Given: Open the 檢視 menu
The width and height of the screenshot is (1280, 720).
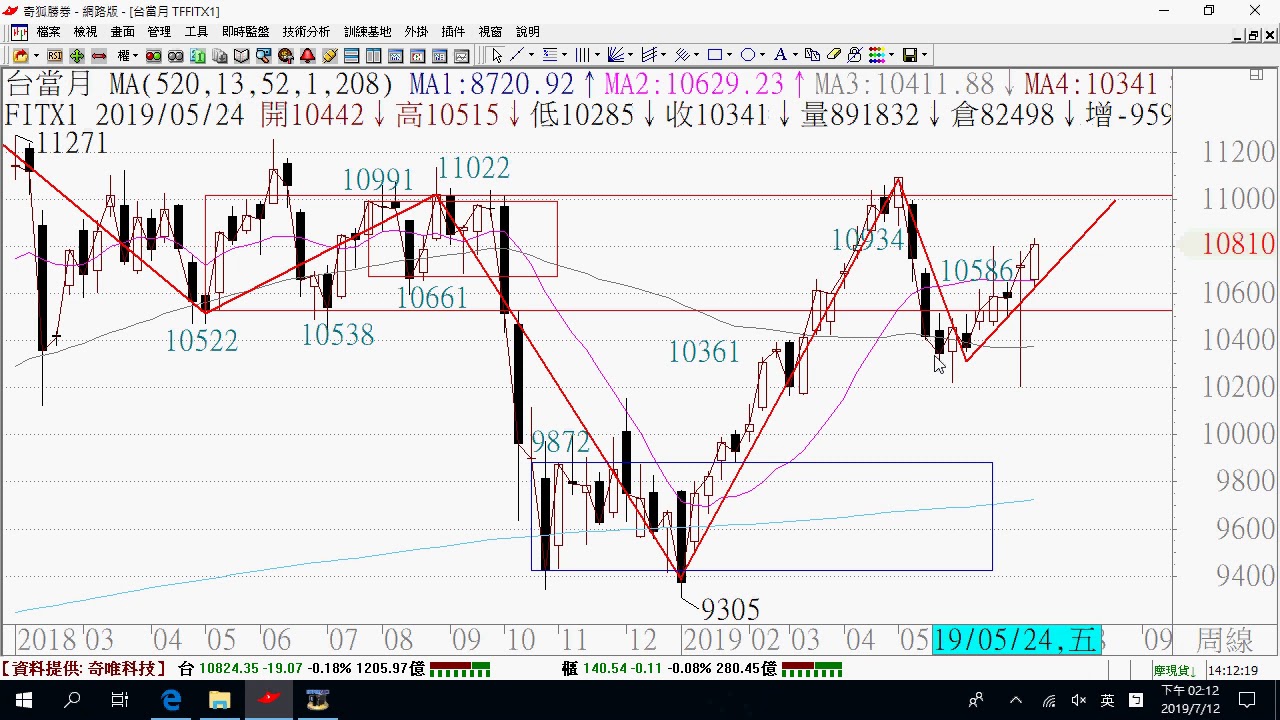Looking at the screenshot, I should click(x=85, y=32).
